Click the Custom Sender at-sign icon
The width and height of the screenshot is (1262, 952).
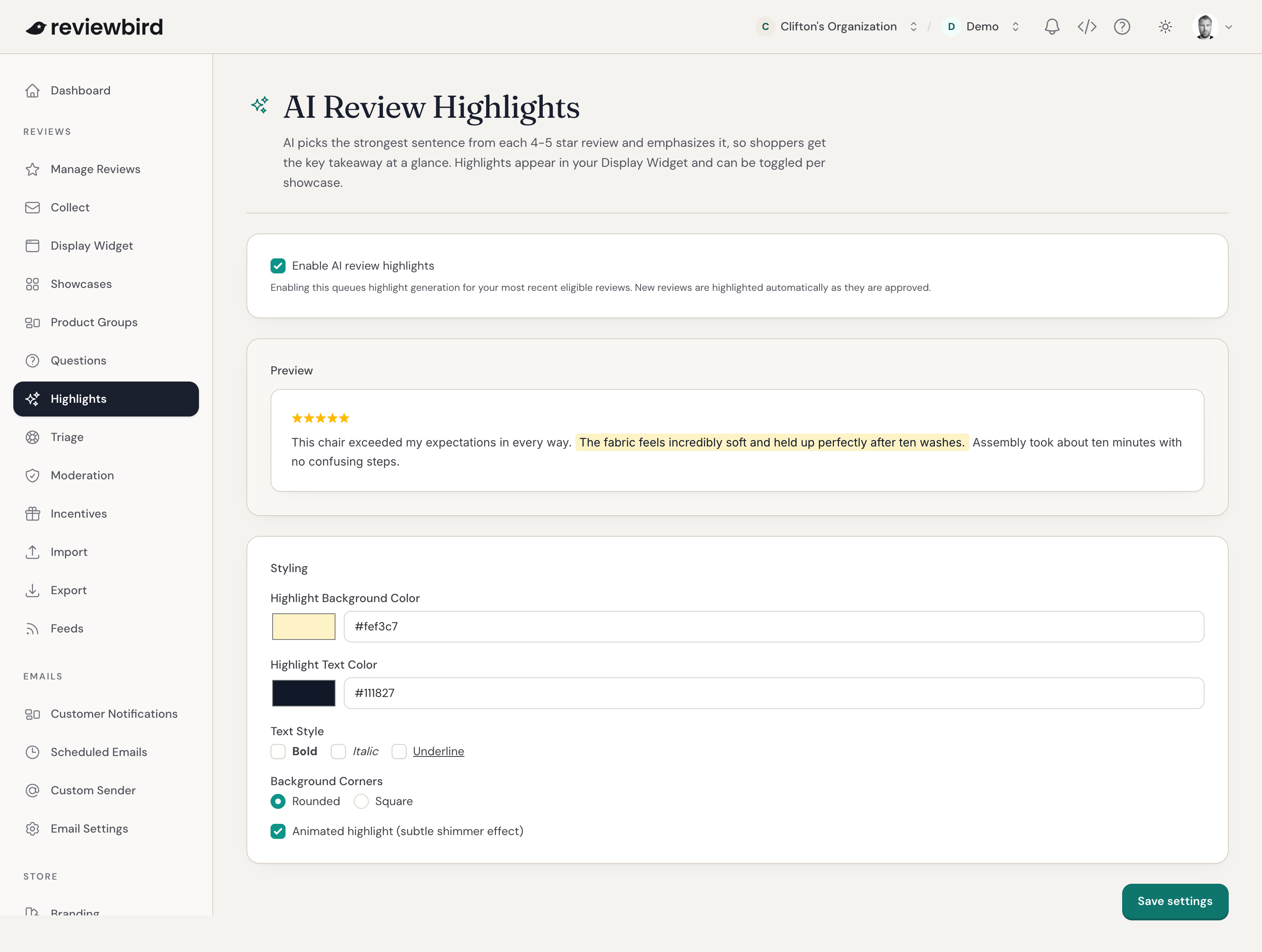point(32,791)
